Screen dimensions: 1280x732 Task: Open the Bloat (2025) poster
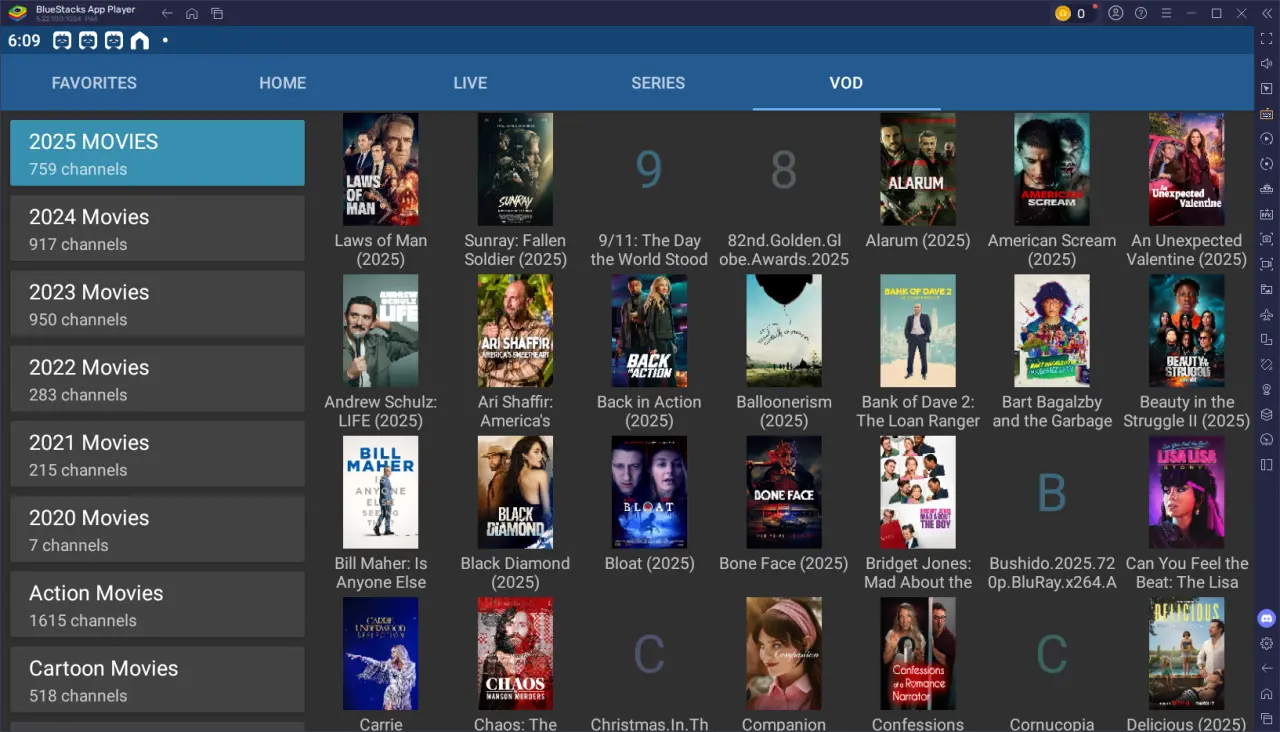pyautogui.click(x=649, y=492)
